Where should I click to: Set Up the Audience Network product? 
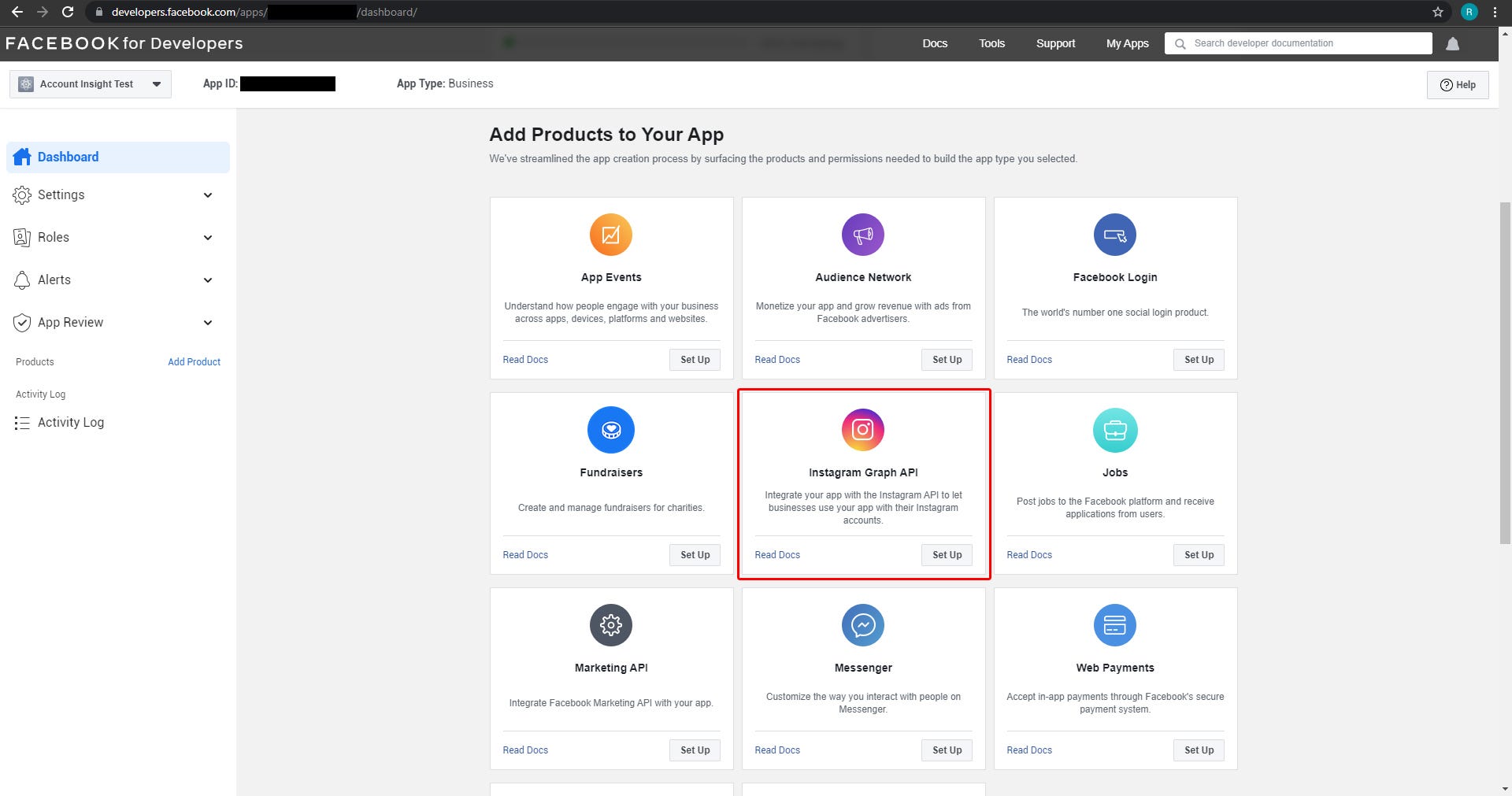coord(947,360)
